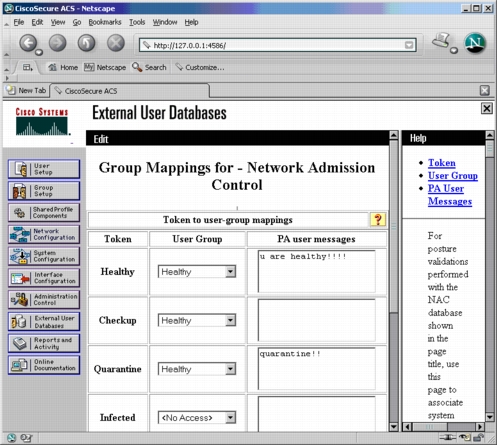Click the Forward navigation button
The width and height of the screenshot is (499, 447).
tap(58, 43)
